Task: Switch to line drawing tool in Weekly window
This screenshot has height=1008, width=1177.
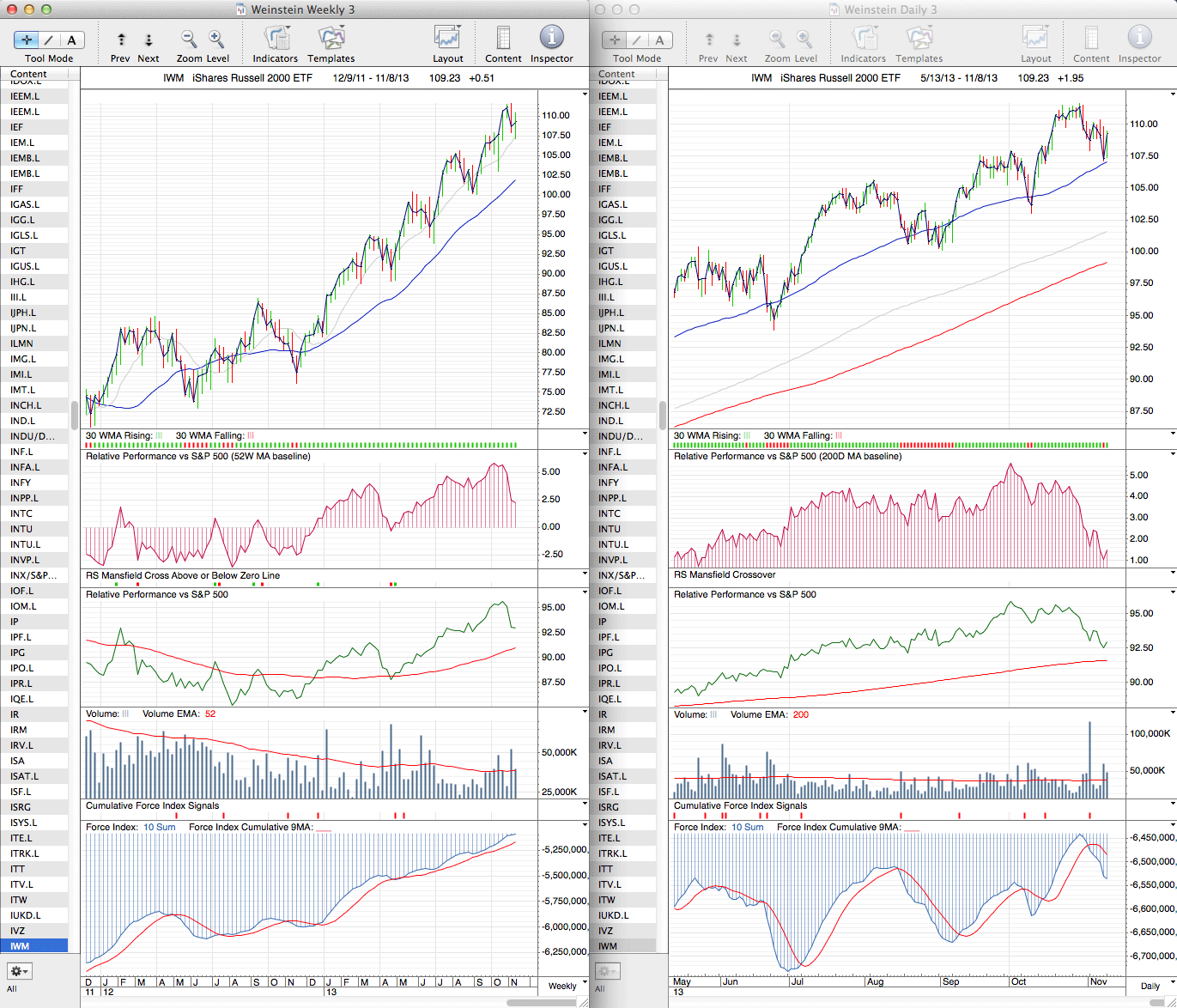Action: coord(49,39)
